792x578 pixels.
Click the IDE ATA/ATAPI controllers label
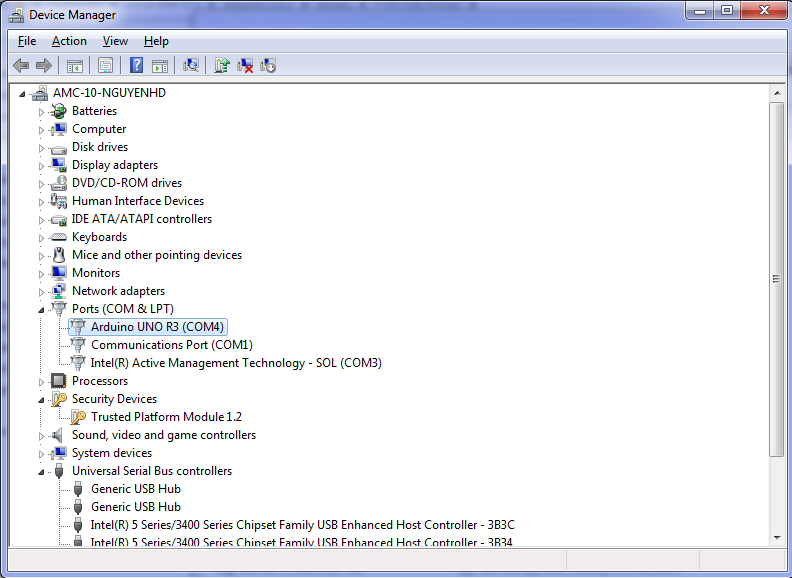[141, 219]
